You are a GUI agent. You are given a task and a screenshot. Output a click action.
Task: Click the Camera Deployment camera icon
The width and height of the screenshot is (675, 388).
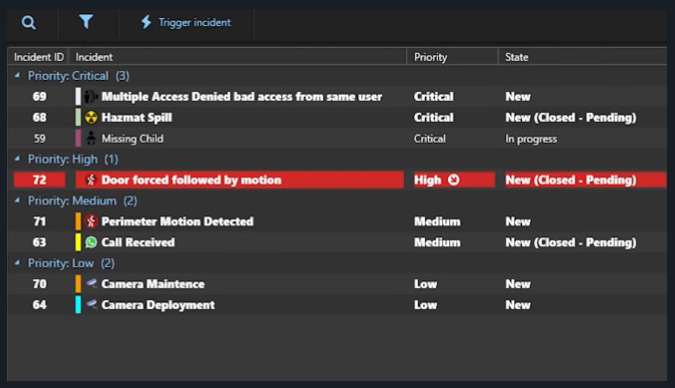coord(91,304)
